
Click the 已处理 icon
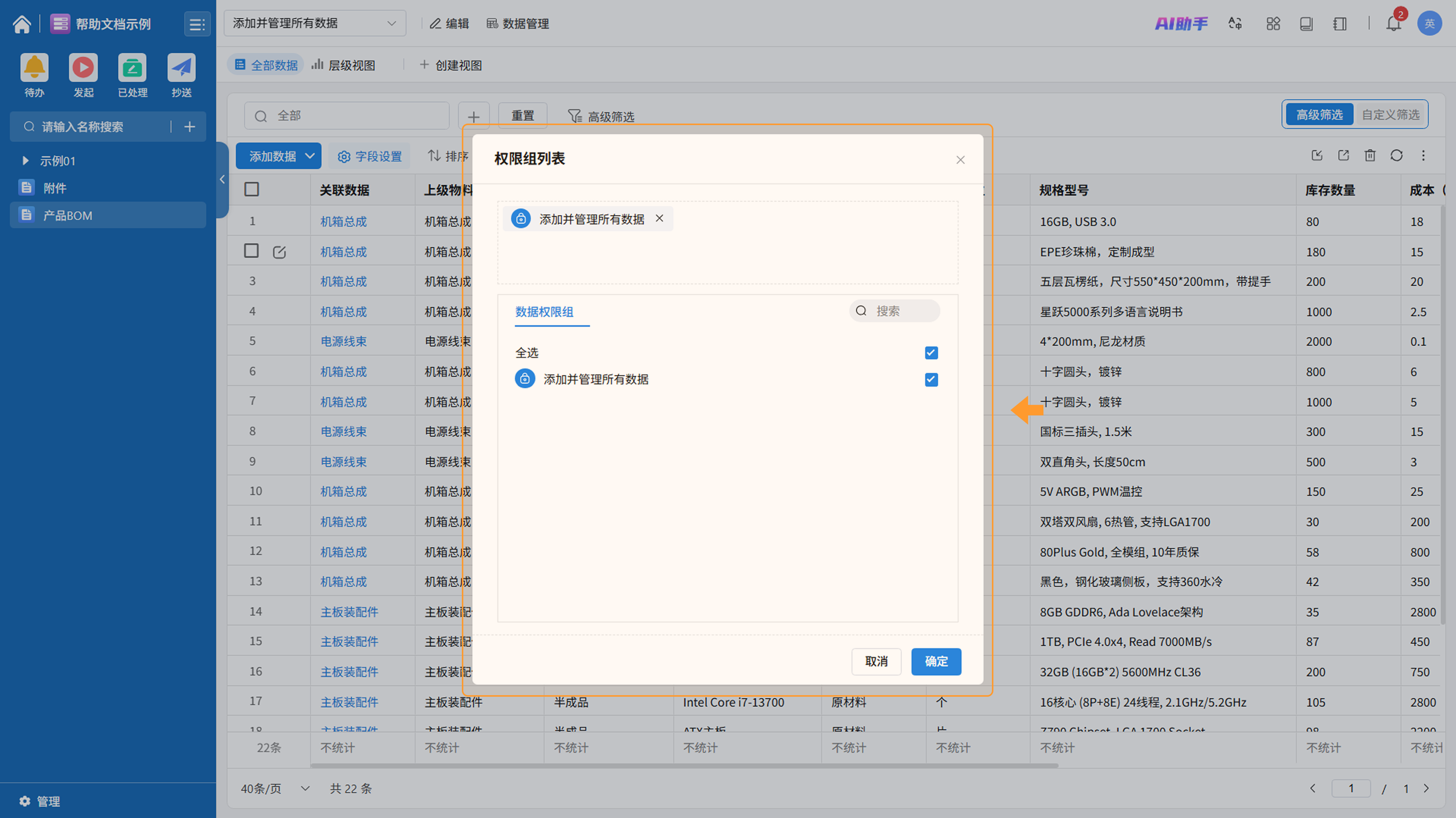[x=132, y=68]
